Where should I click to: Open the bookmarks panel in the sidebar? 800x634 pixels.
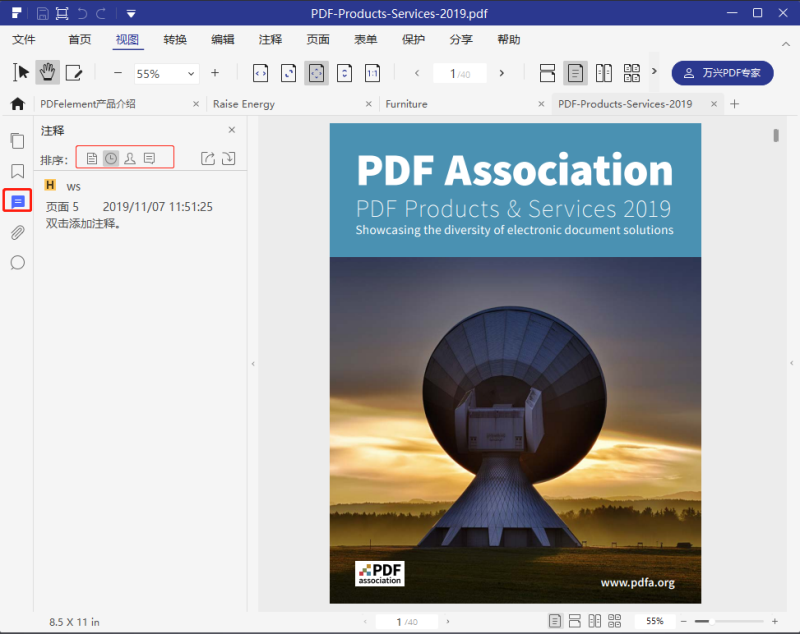point(17,171)
